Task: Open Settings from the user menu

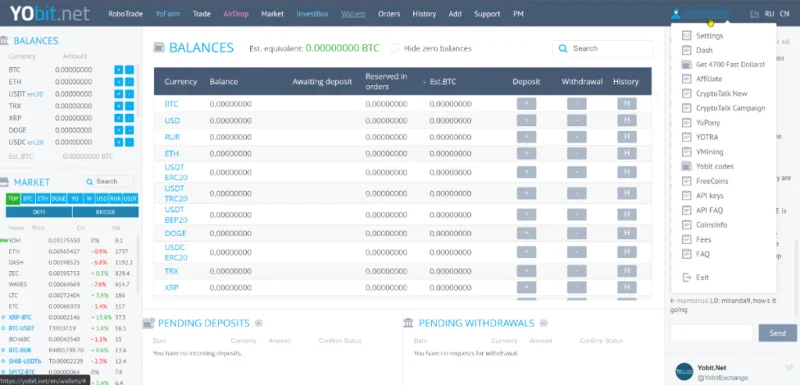Action: (710, 36)
